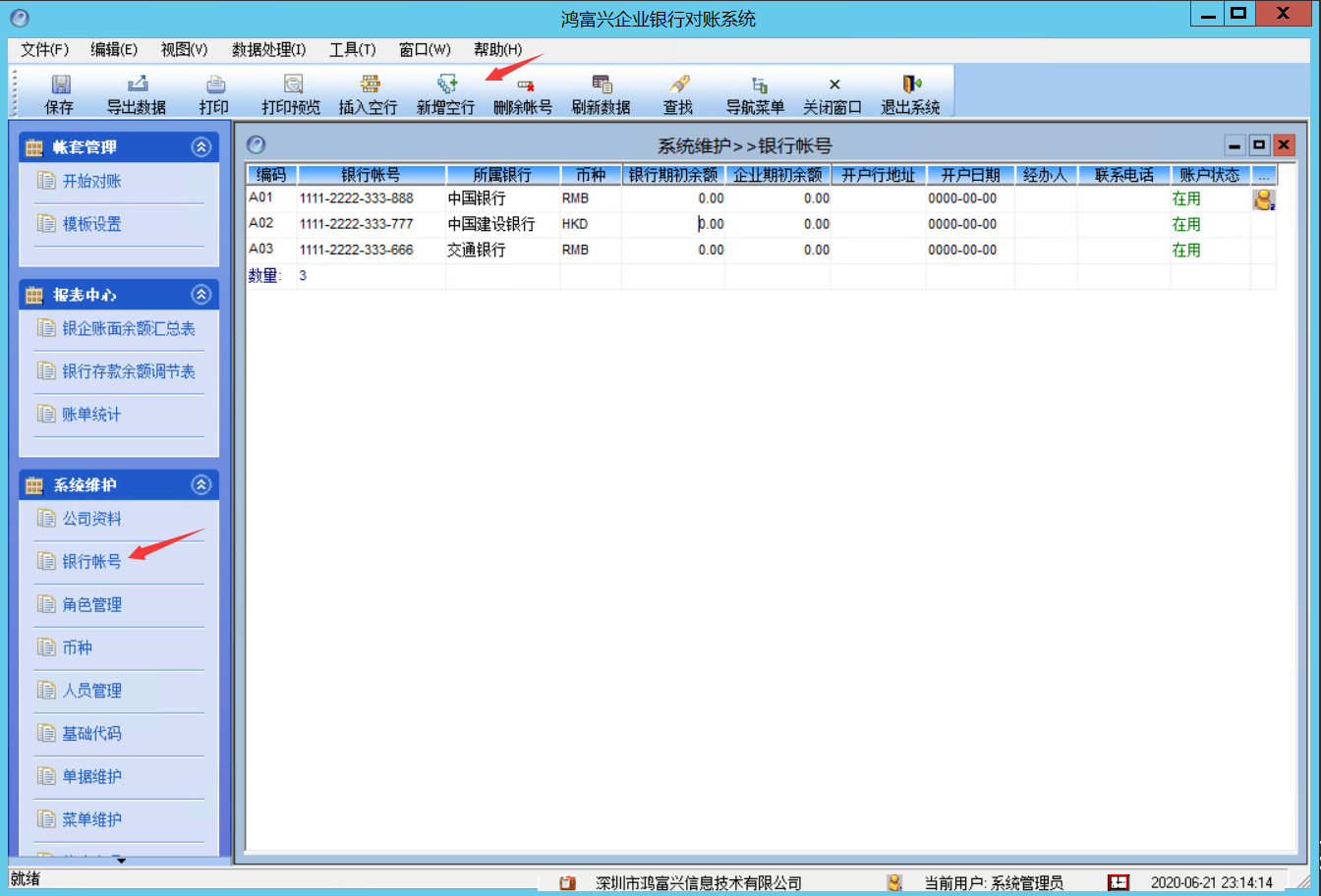The height and width of the screenshot is (896, 1321).
Task: Select account cell 1111-2222-333-888
Action: [x=372, y=198]
